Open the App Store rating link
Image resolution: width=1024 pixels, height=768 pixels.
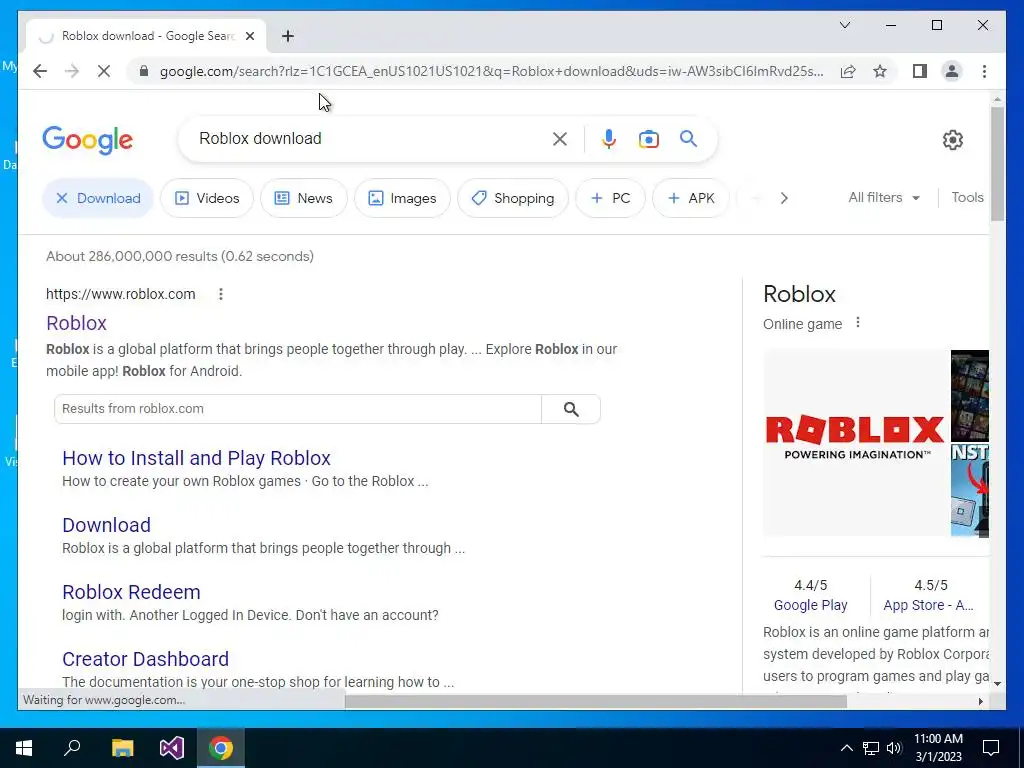[928, 605]
